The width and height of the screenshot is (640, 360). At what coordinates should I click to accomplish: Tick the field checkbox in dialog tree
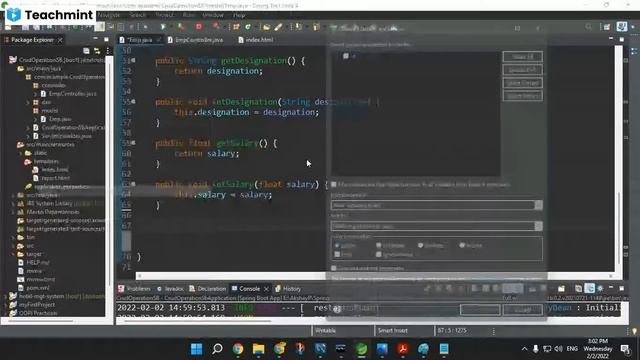coord(346,56)
